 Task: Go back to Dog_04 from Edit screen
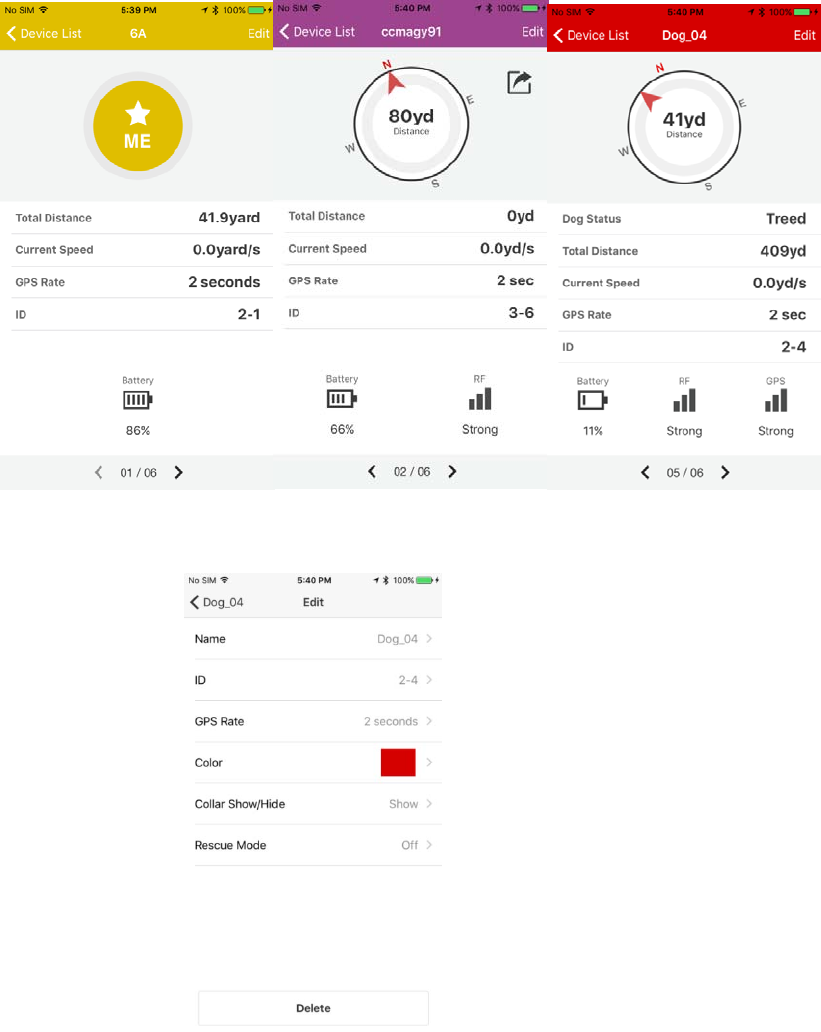(x=217, y=602)
